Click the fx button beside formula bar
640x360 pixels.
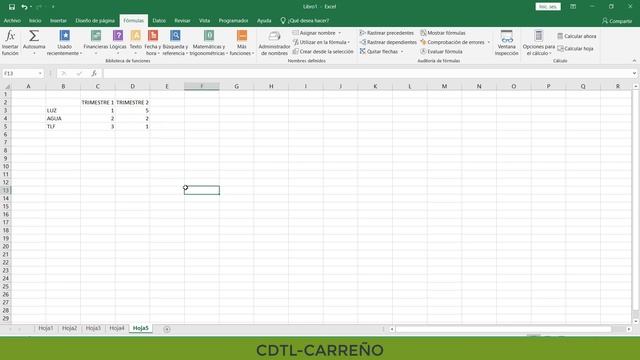tap(94, 73)
